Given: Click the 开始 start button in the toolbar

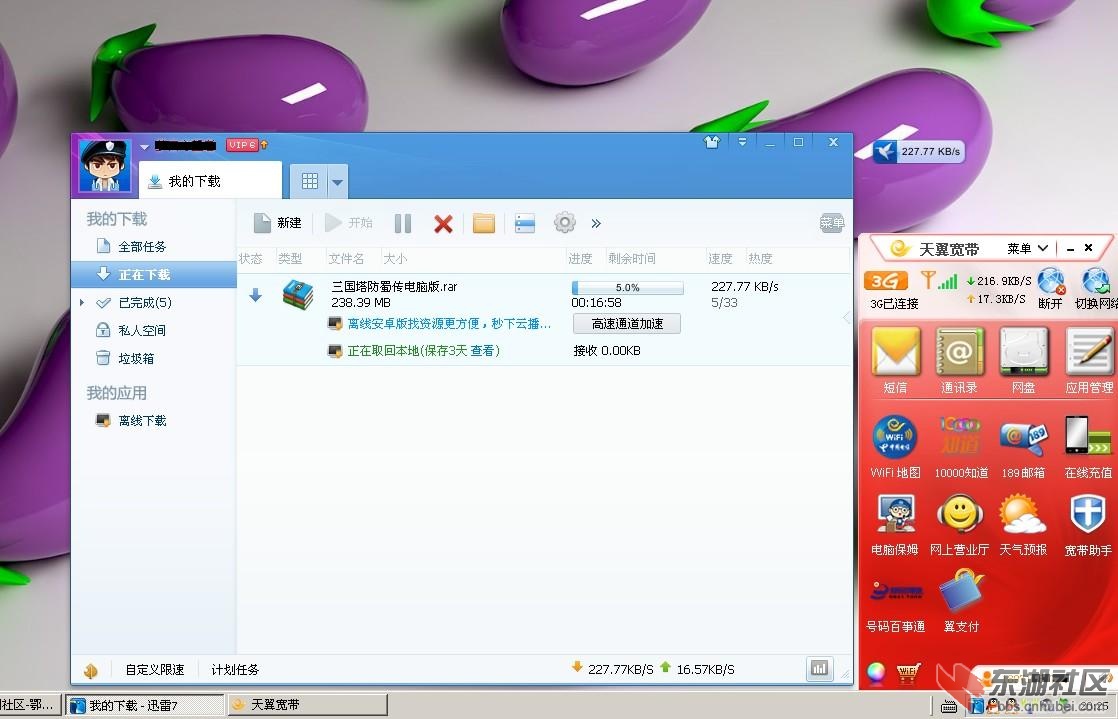Looking at the screenshot, I should (x=349, y=223).
